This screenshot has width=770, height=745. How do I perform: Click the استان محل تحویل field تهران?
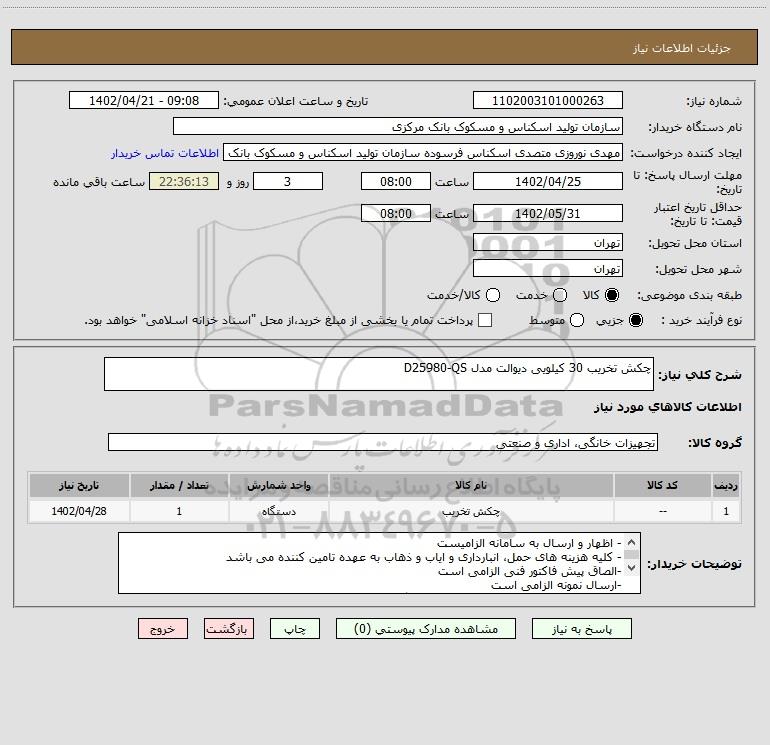tap(548, 243)
